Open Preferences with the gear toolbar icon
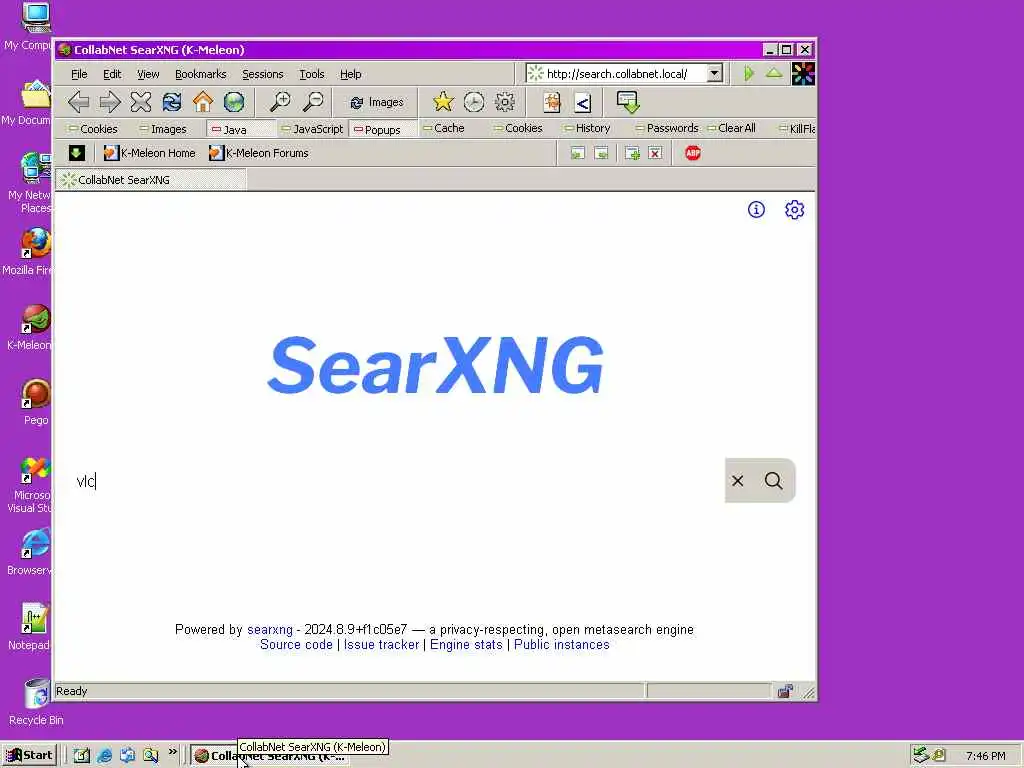 [x=505, y=102]
